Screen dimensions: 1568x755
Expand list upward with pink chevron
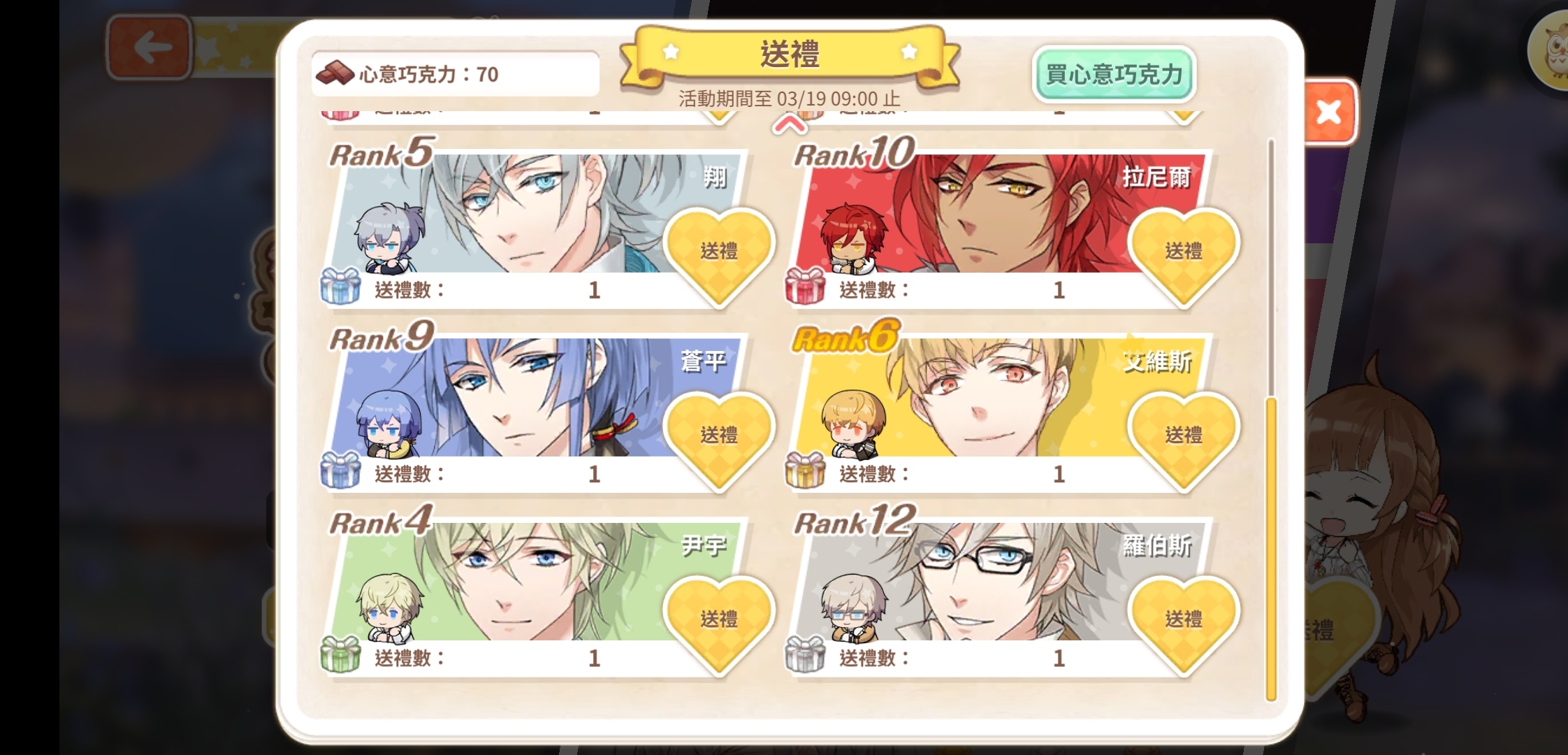790,126
